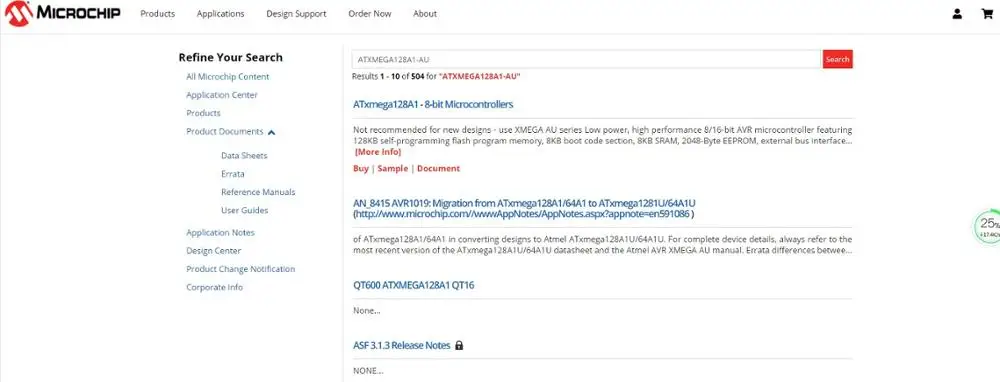
Task: Click the green 25% progress badge
Action: coord(987,227)
